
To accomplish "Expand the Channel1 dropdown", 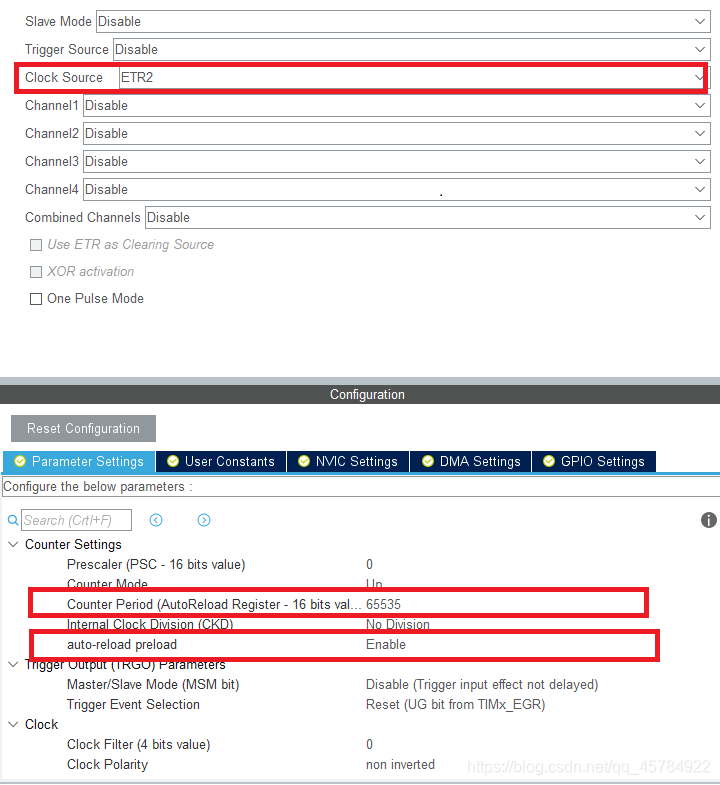I will 396,106.
